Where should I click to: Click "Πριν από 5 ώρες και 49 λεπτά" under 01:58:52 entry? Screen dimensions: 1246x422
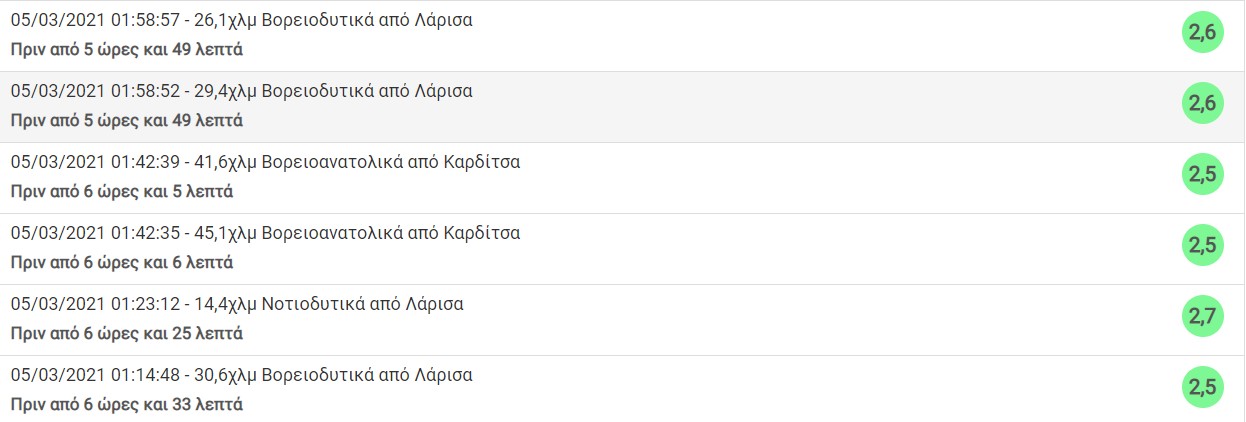[x=127, y=120]
